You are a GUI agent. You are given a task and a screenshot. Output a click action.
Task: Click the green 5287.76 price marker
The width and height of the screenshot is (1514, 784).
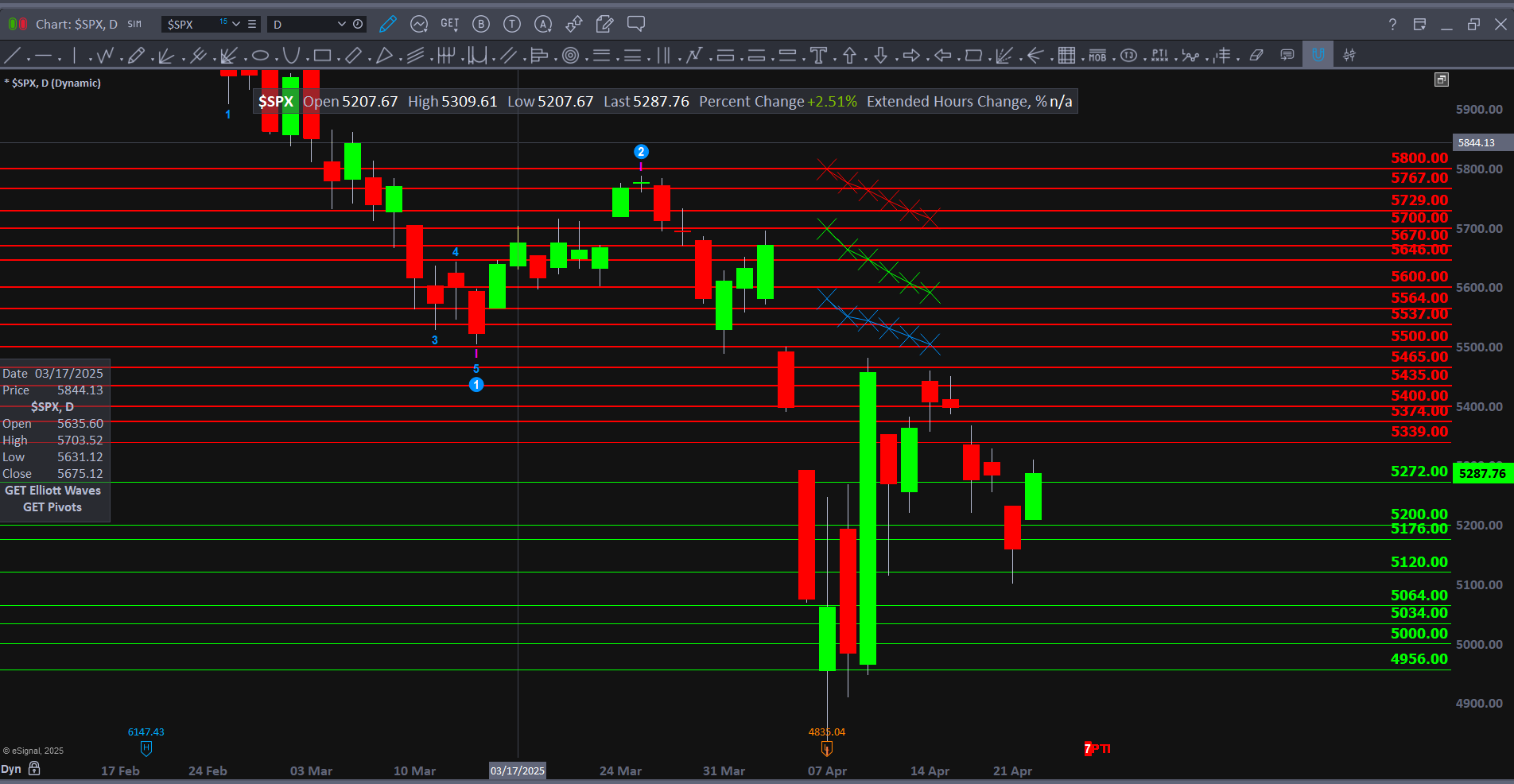1481,474
